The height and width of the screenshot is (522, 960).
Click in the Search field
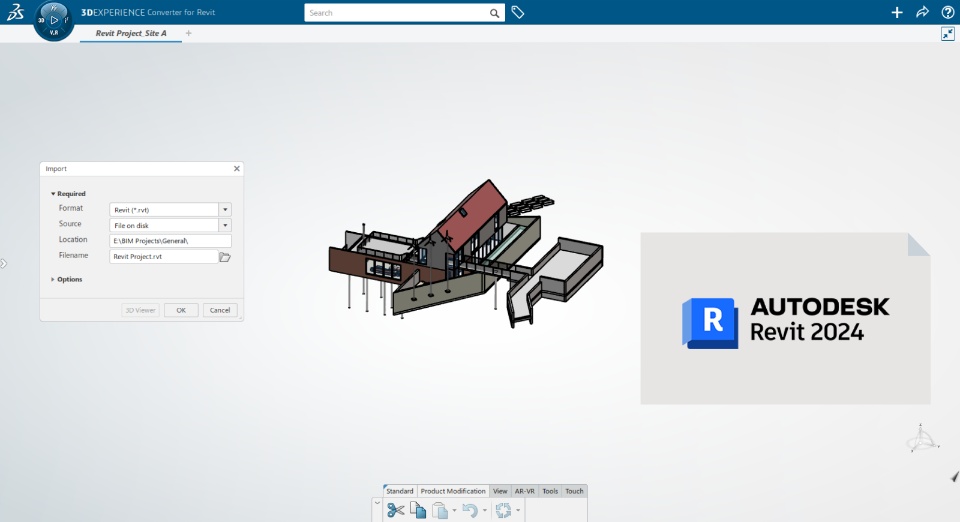(x=397, y=13)
